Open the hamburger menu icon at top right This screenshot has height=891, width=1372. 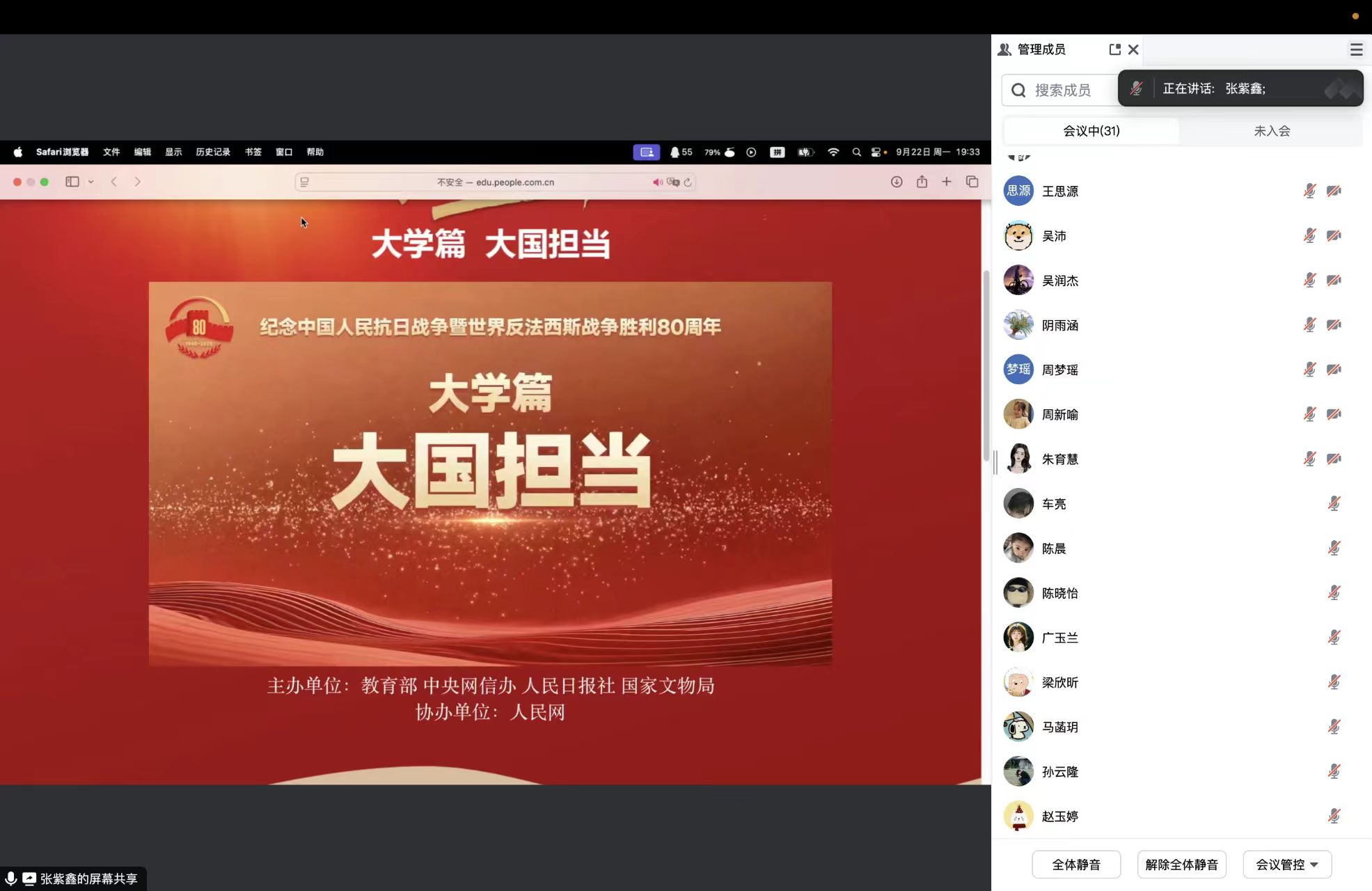pos(1356,49)
